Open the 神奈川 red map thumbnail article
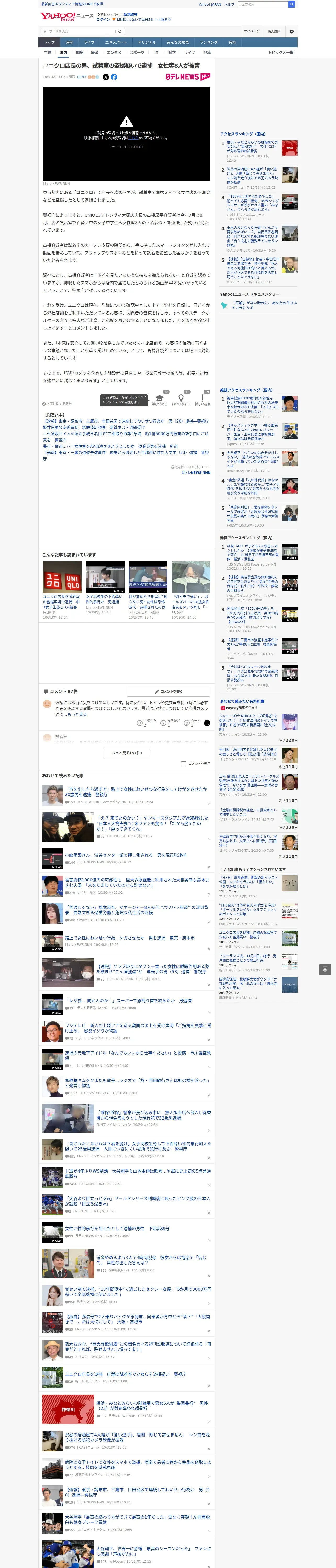The width and height of the screenshot is (336, 1568). click(68, 1410)
